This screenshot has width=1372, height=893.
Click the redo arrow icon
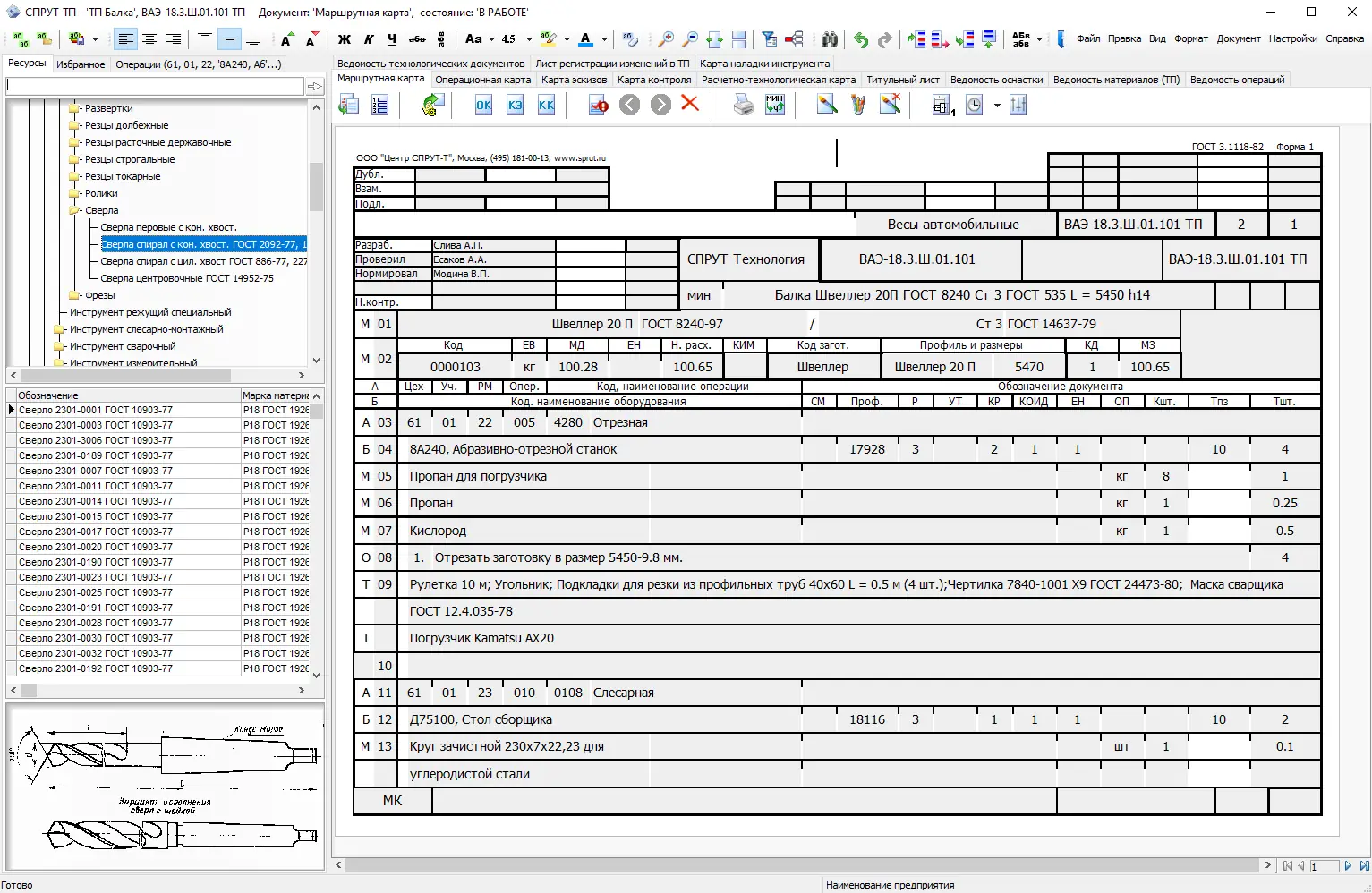885,39
